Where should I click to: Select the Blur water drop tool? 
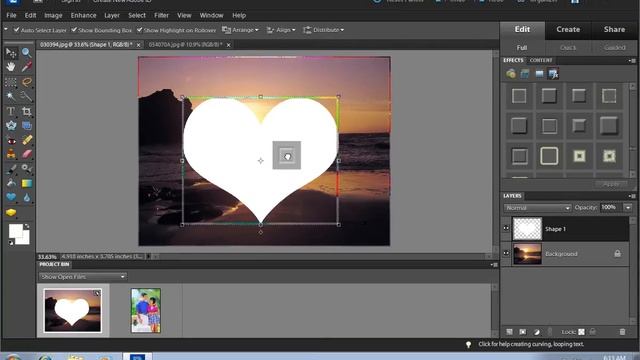click(27, 198)
